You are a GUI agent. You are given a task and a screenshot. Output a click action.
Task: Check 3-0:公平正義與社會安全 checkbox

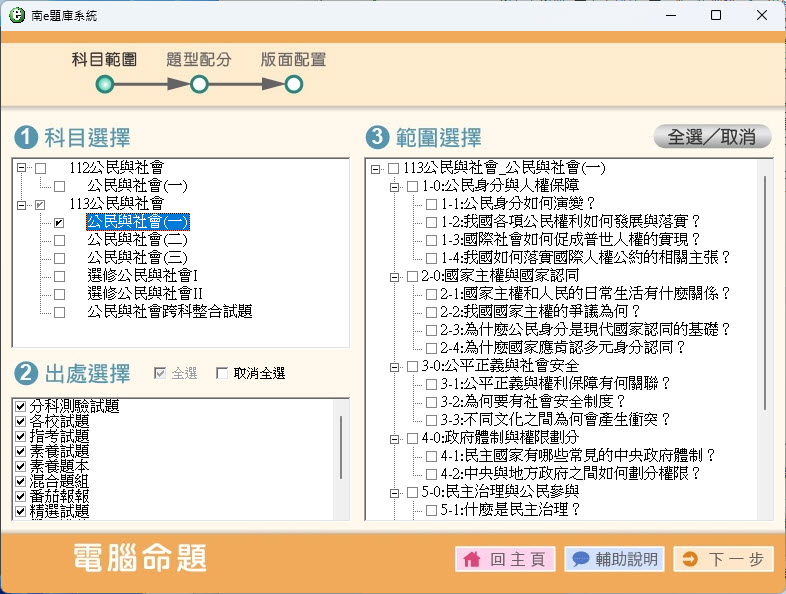(413, 366)
